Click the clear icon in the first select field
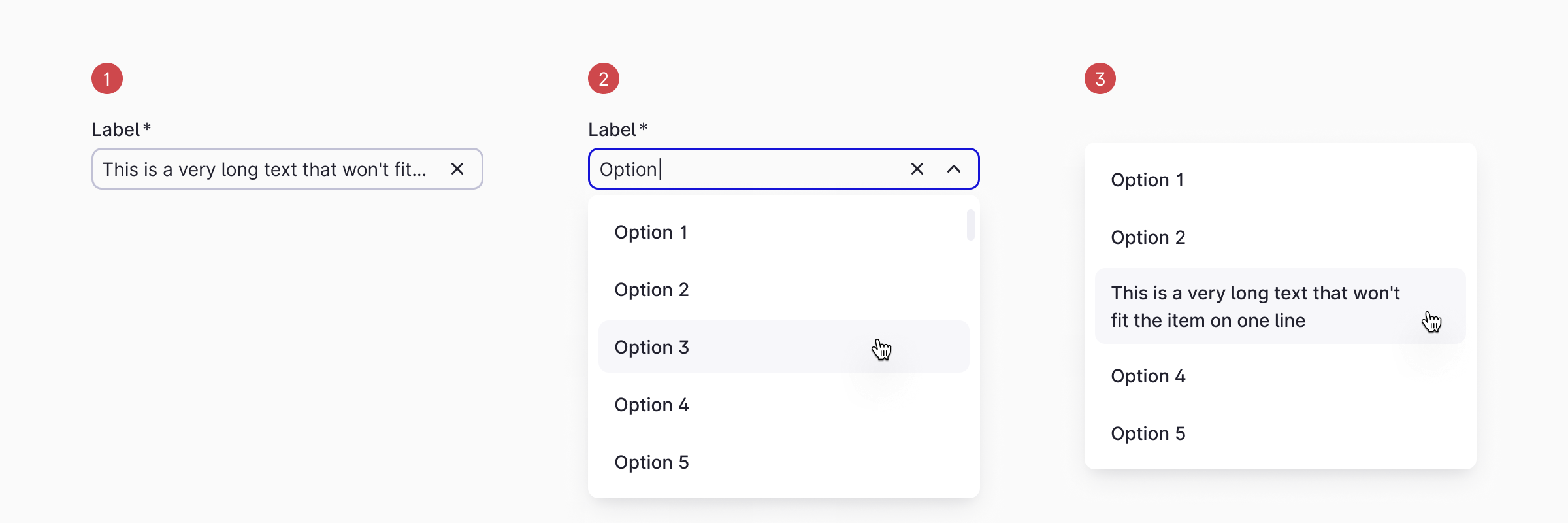 coord(457,169)
